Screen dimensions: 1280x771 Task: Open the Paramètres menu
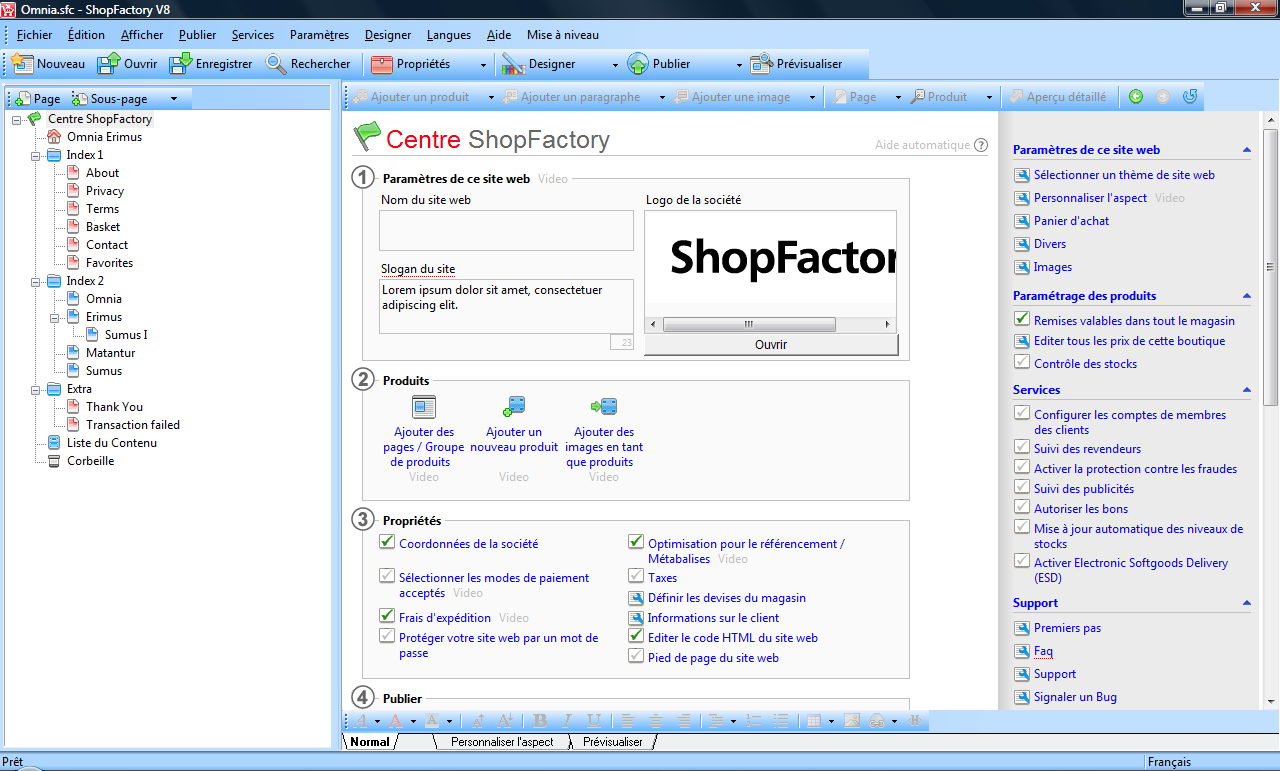[319, 35]
